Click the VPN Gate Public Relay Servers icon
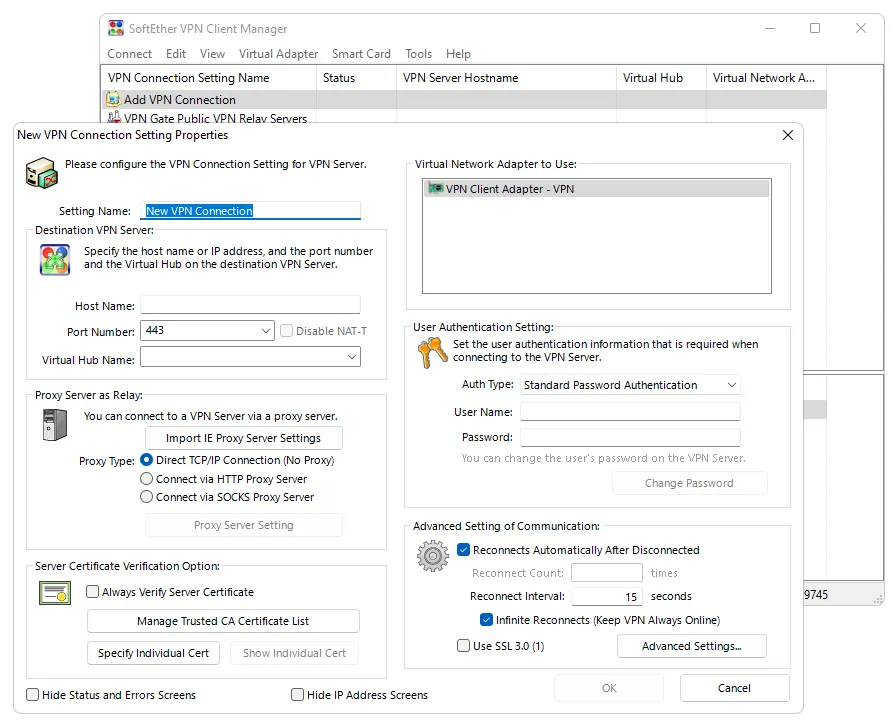The image size is (895, 724). pos(113,118)
